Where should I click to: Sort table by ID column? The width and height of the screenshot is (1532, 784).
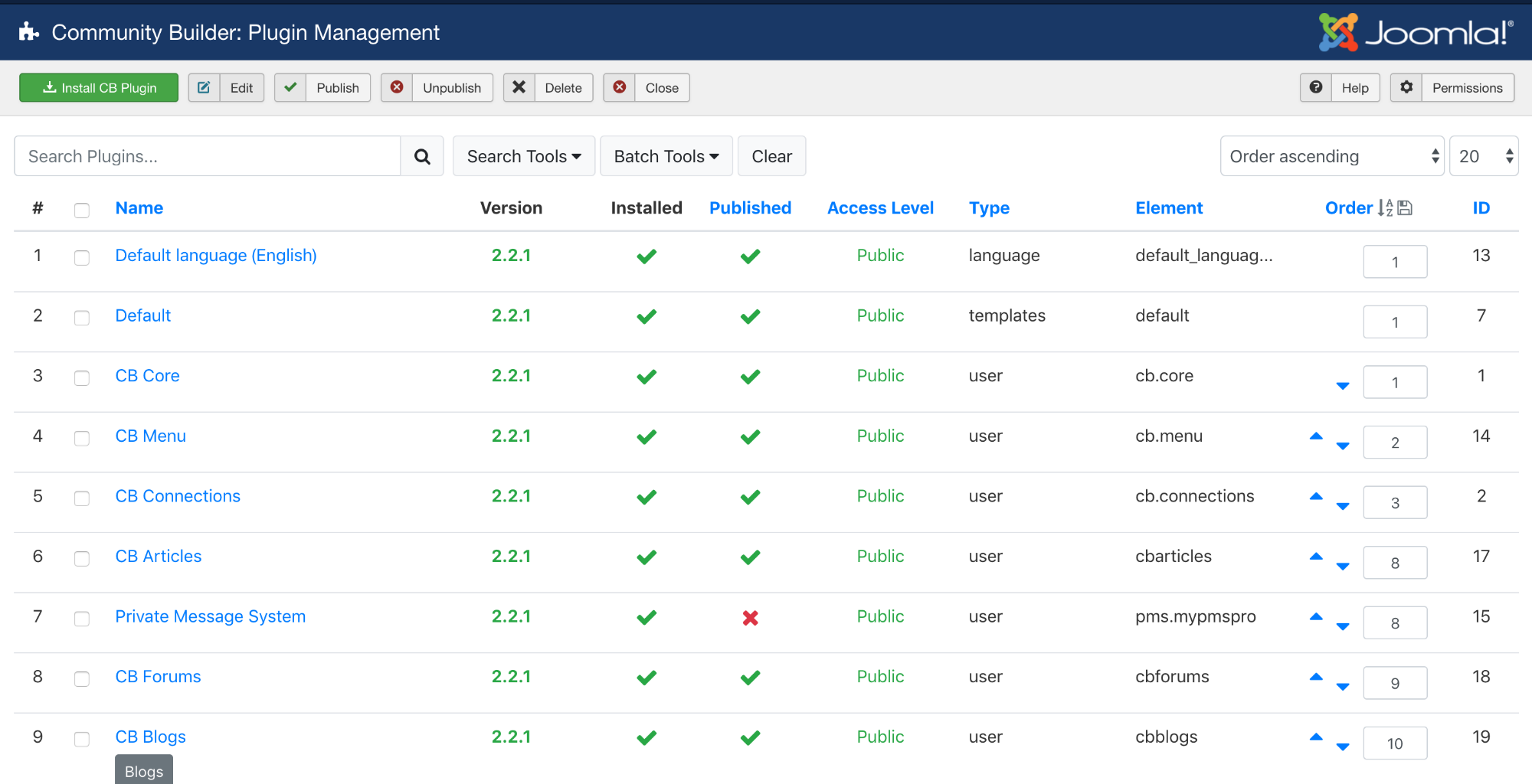(1481, 208)
